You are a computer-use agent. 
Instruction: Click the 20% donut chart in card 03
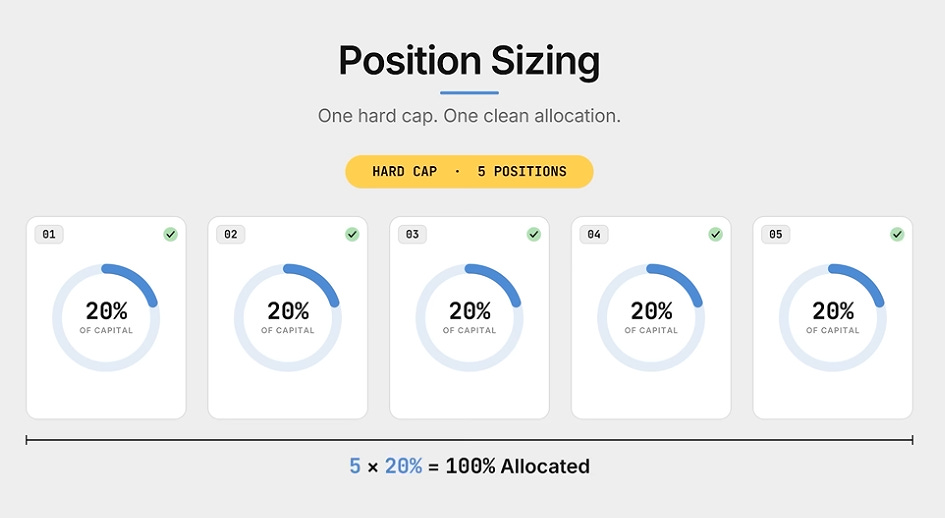tap(469, 317)
